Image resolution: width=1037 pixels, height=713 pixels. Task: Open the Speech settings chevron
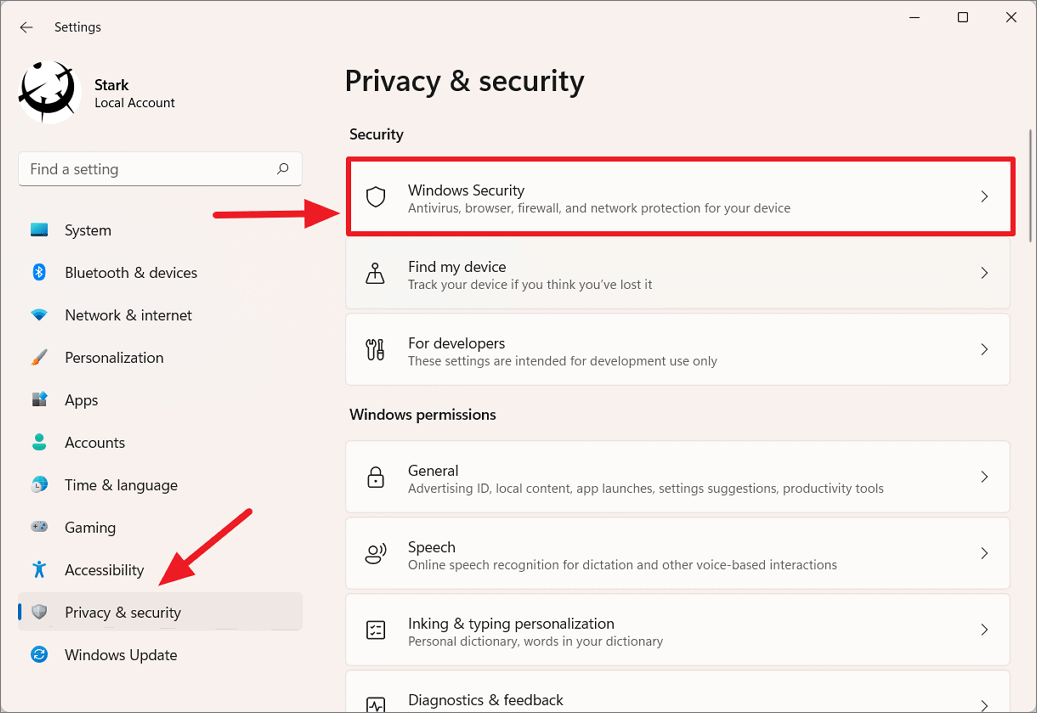[984, 553]
